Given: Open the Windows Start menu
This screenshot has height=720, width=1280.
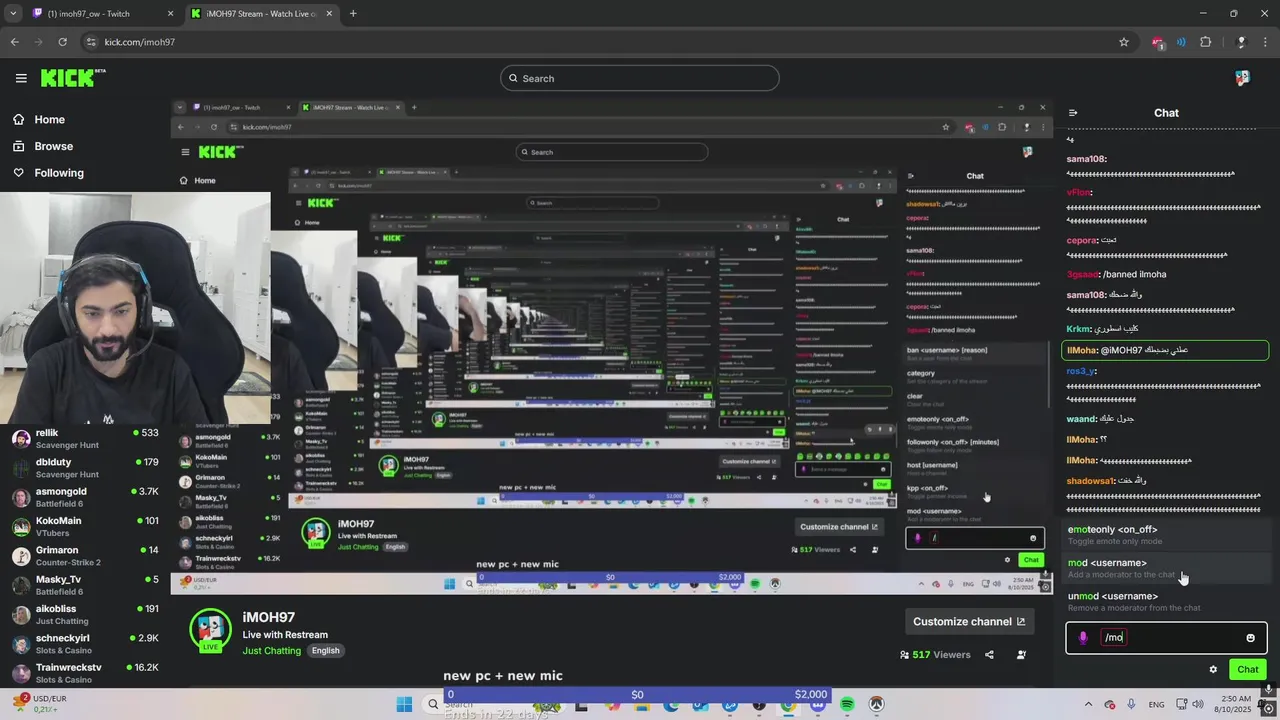Looking at the screenshot, I should pos(404,704).
